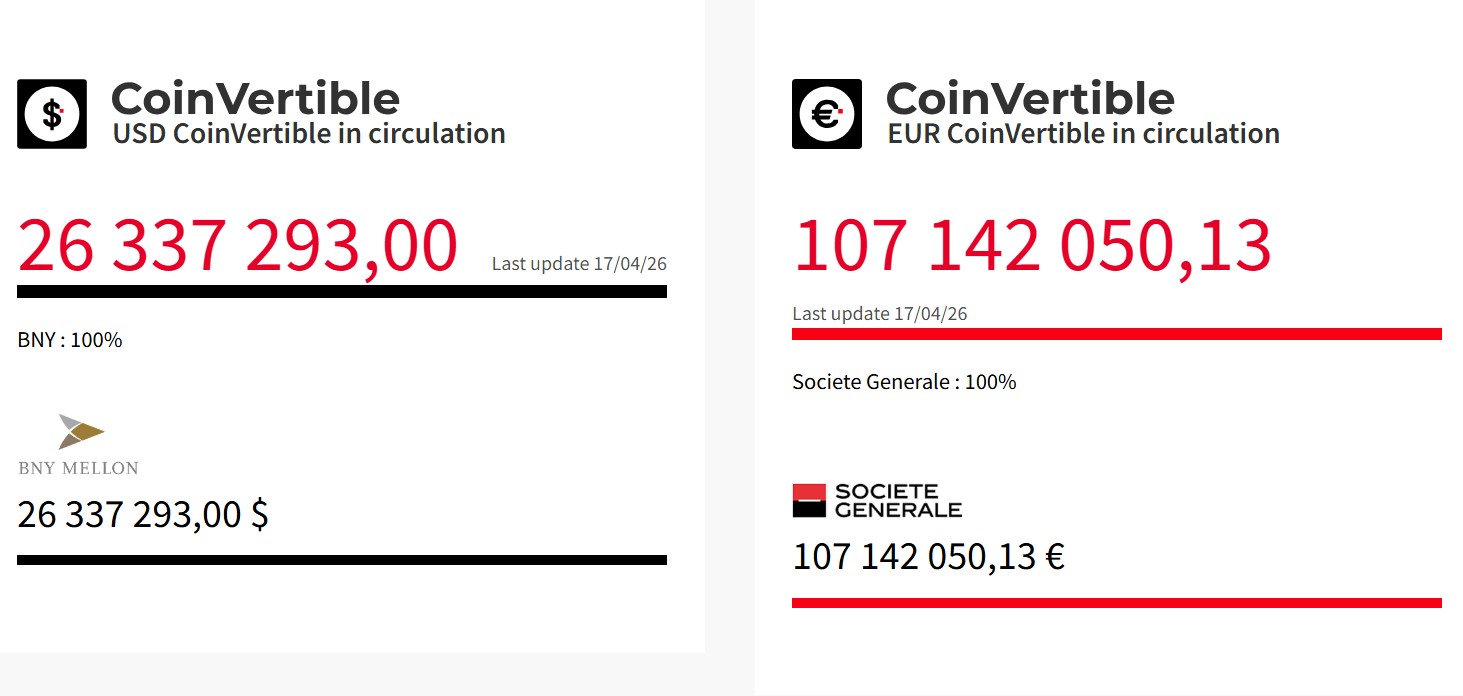This screenshot has height=696, width=1463.
Task: Select the 'USD CoinVertible in circulation' subtitle
Action: click(x=309, y=134)
